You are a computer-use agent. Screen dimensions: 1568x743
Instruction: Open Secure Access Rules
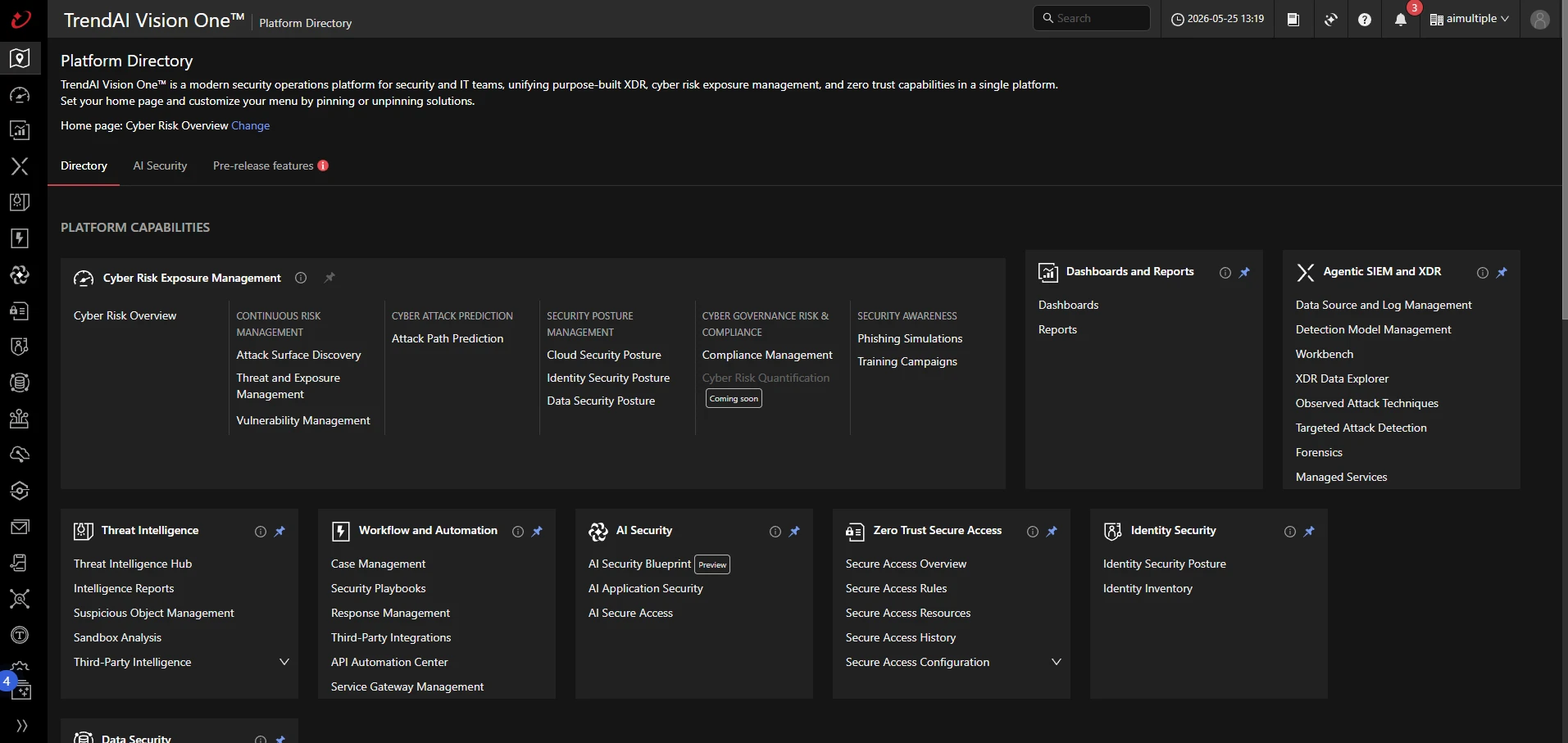[896, 588]
